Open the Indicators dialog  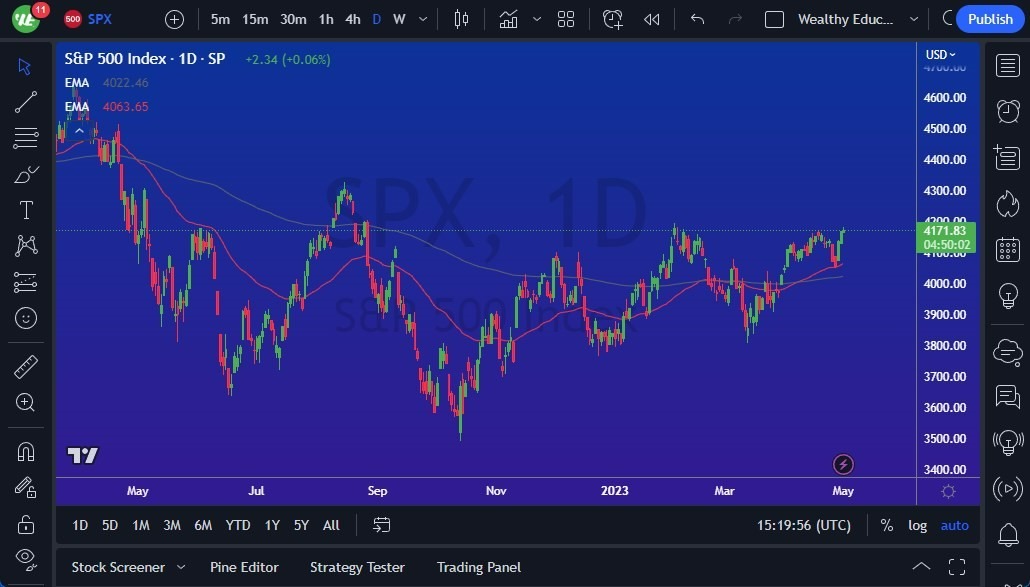pyautogui.click(x=509, y=19)
